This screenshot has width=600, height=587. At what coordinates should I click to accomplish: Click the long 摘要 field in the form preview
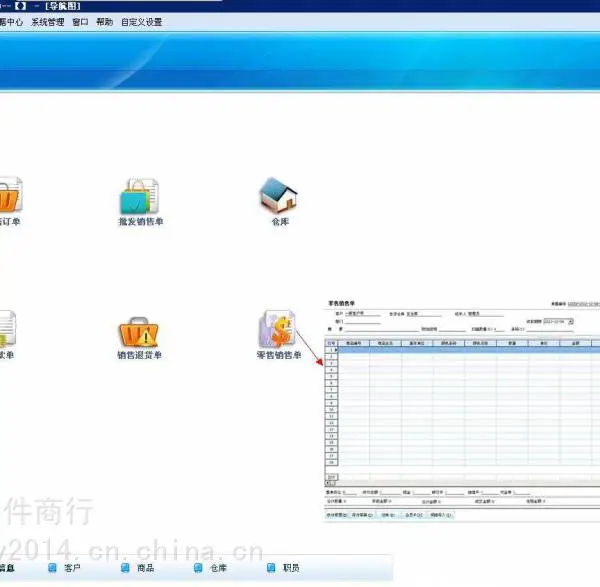(382, 329)
